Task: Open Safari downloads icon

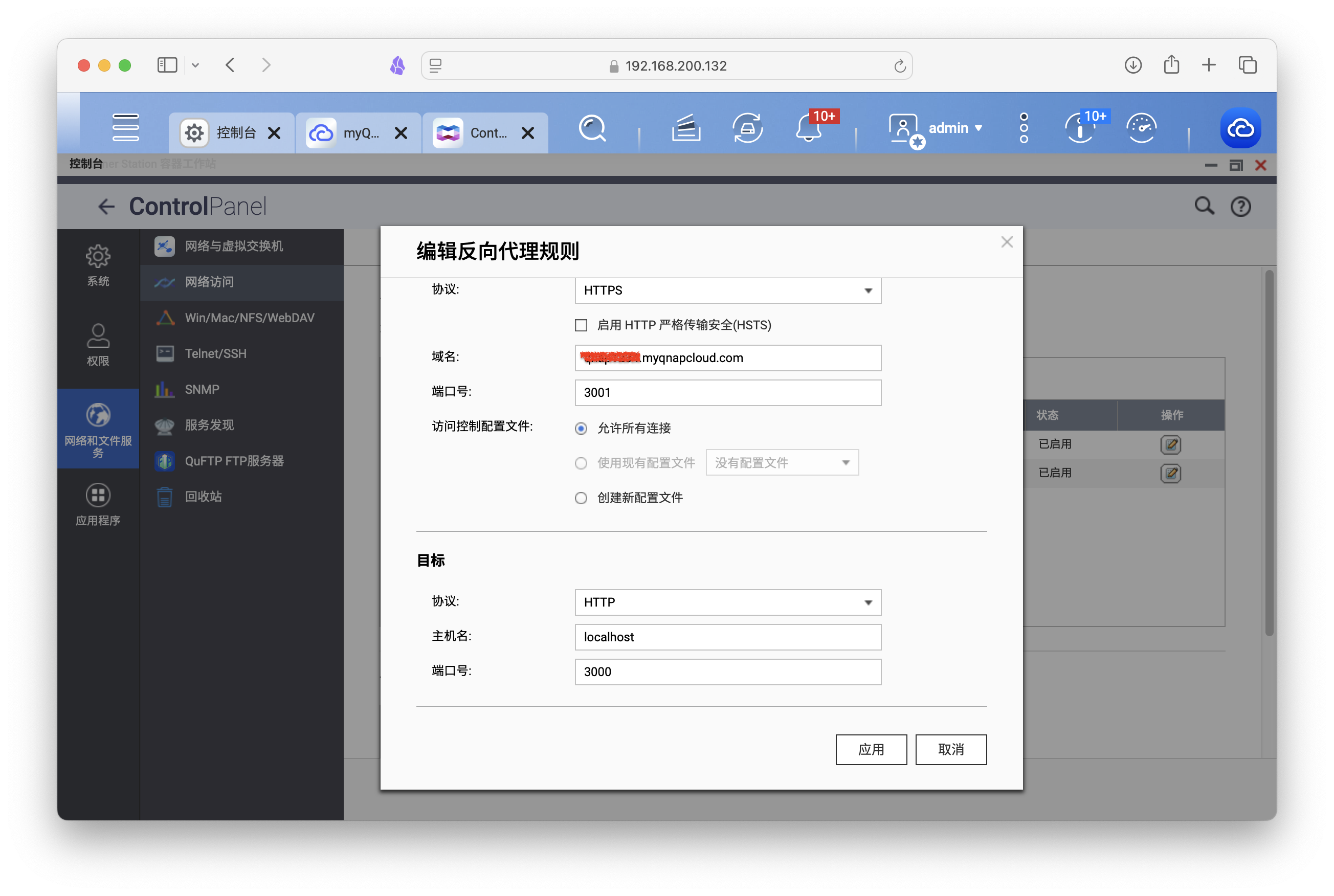Action: pos(1133,65)
